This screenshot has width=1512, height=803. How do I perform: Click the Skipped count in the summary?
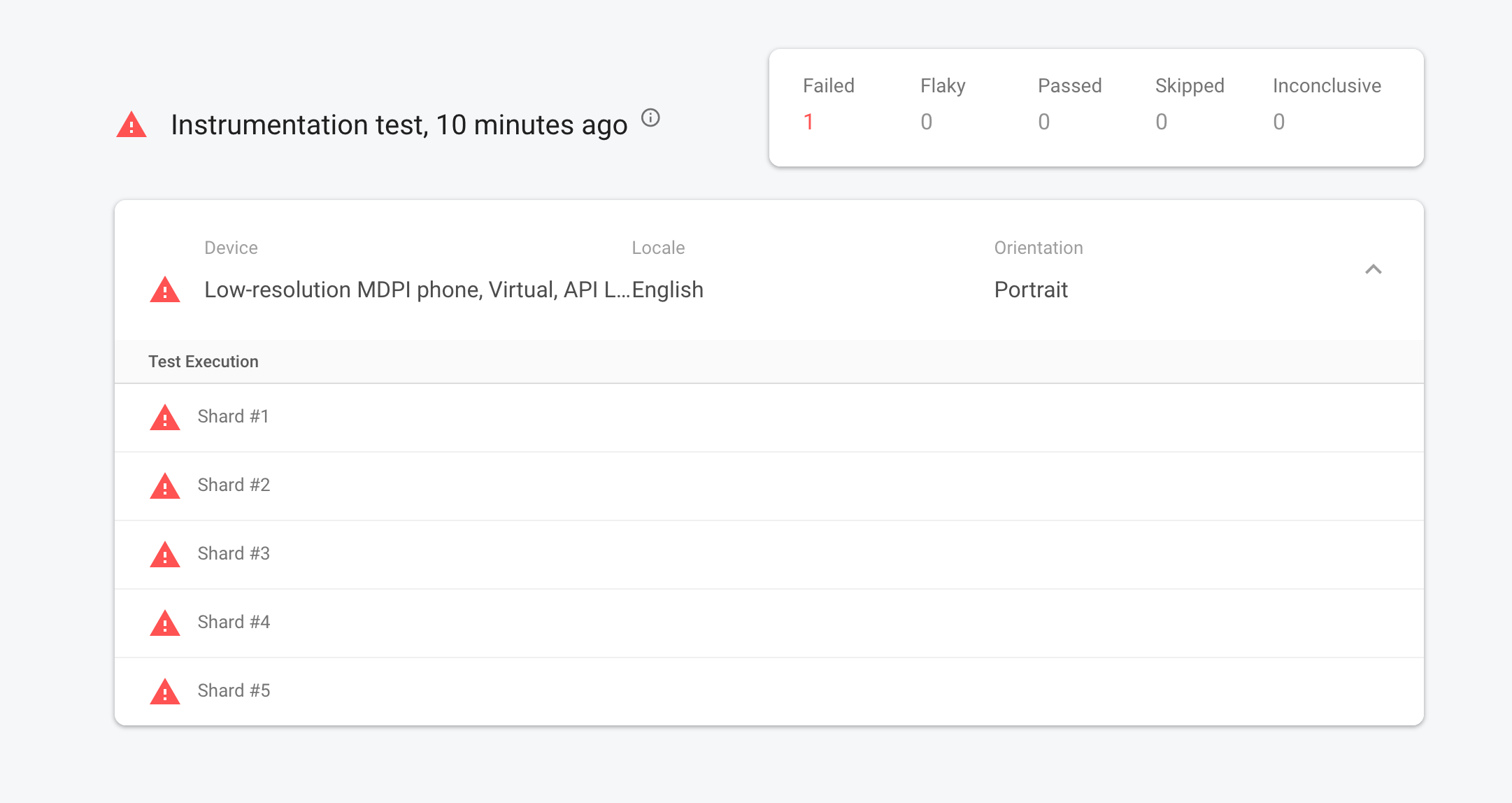click(1161, 122)
